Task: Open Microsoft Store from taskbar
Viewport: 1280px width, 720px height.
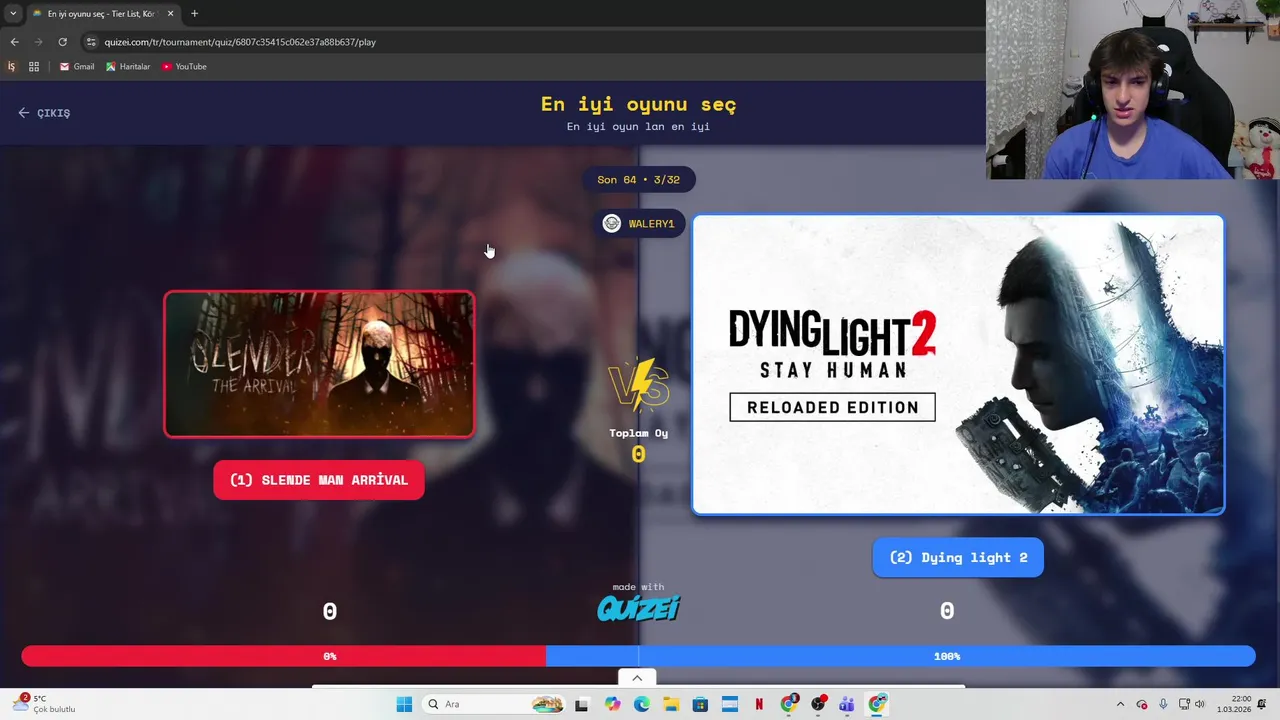Action: pos(700,704)
